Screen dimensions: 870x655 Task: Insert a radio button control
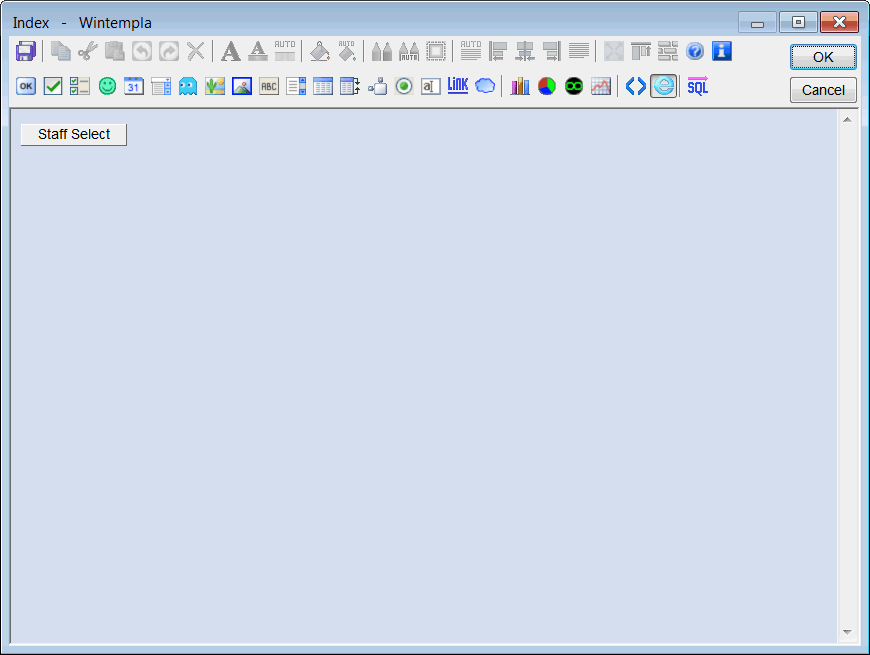click(404, 86)
